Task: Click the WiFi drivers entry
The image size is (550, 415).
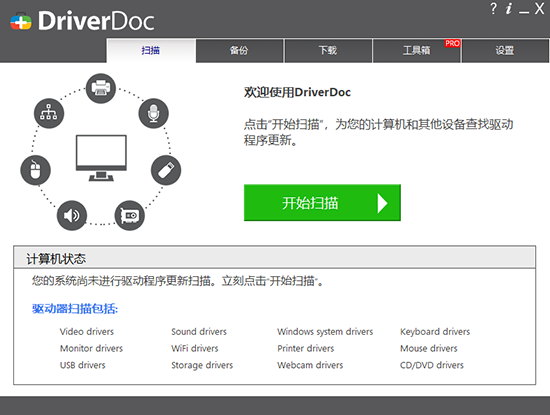Action: (x=195, y=348)
